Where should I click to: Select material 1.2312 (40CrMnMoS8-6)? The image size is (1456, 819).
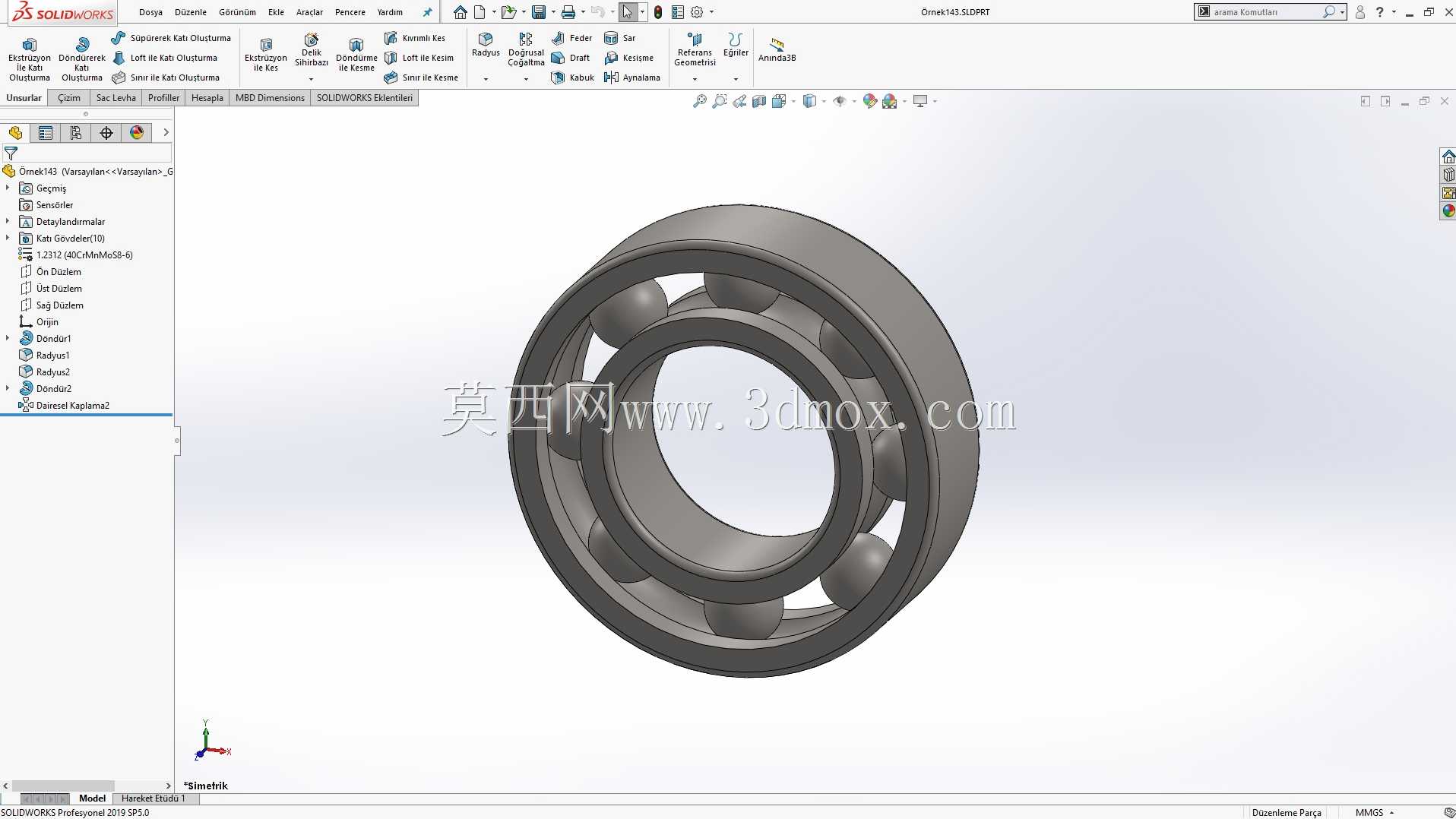(x=76, y=255)
